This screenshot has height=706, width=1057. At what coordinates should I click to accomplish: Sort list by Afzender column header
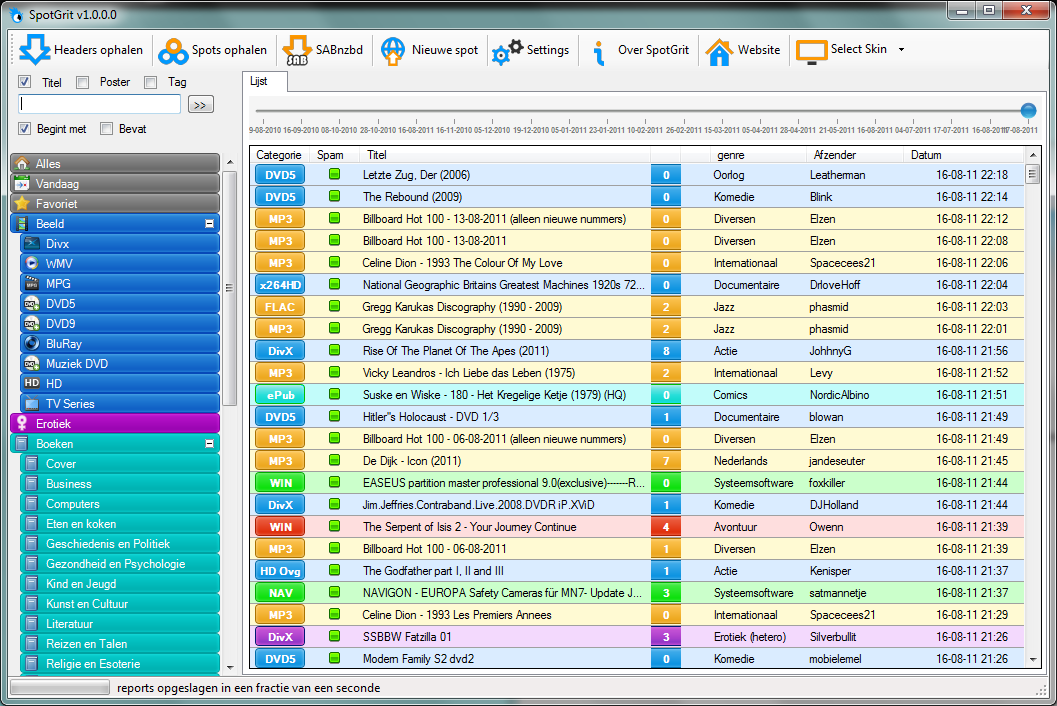point(854,155)
